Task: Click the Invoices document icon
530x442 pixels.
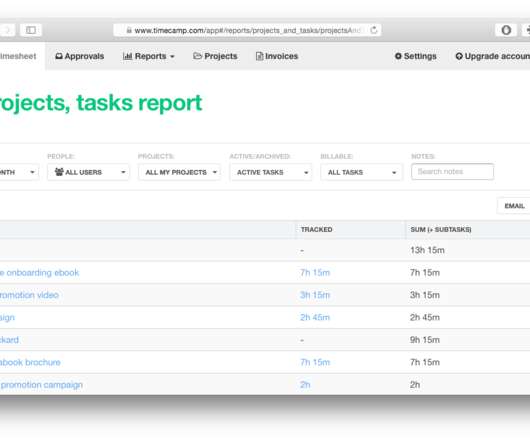Action: [259, 56]
